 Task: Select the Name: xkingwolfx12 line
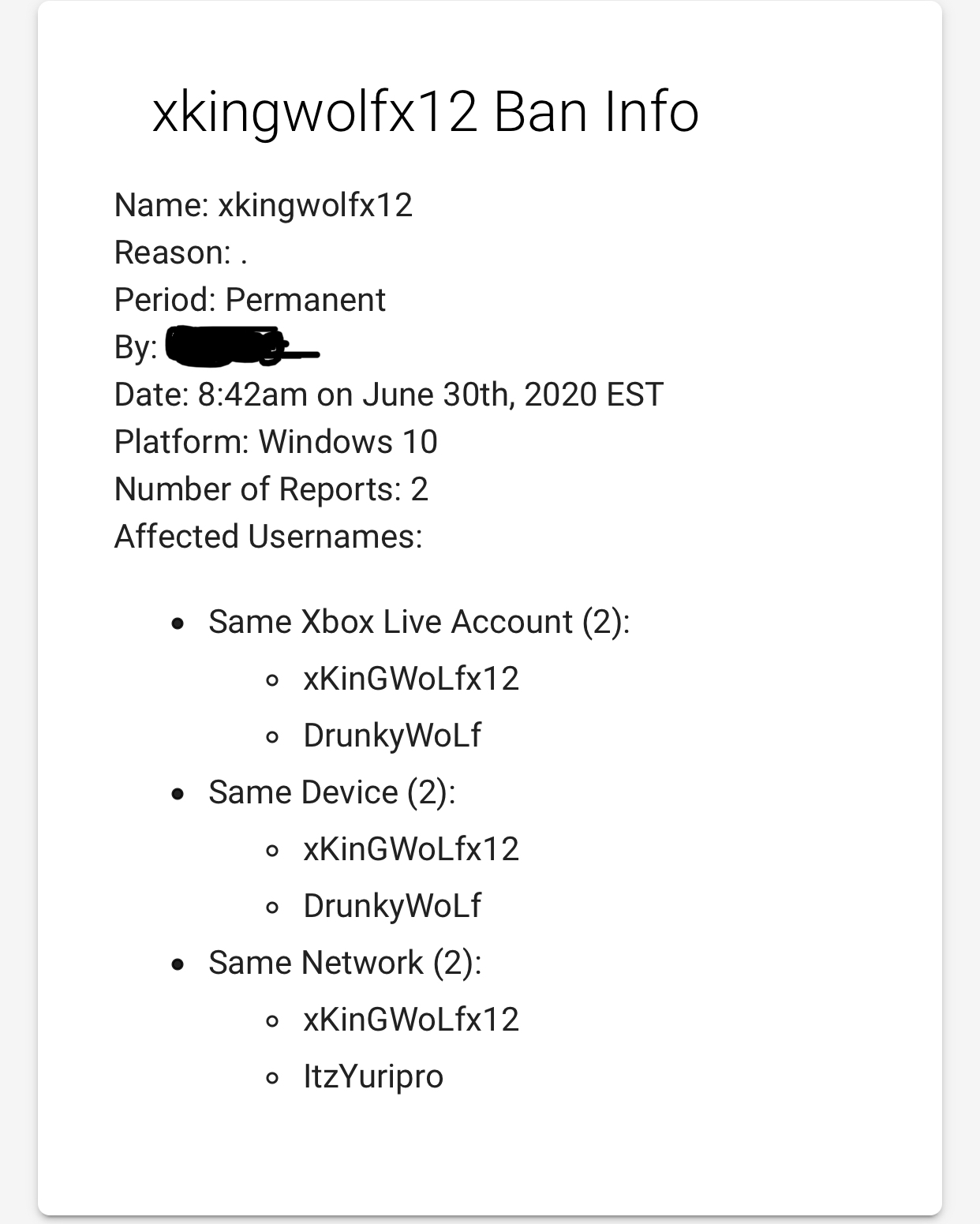point(264,205)
